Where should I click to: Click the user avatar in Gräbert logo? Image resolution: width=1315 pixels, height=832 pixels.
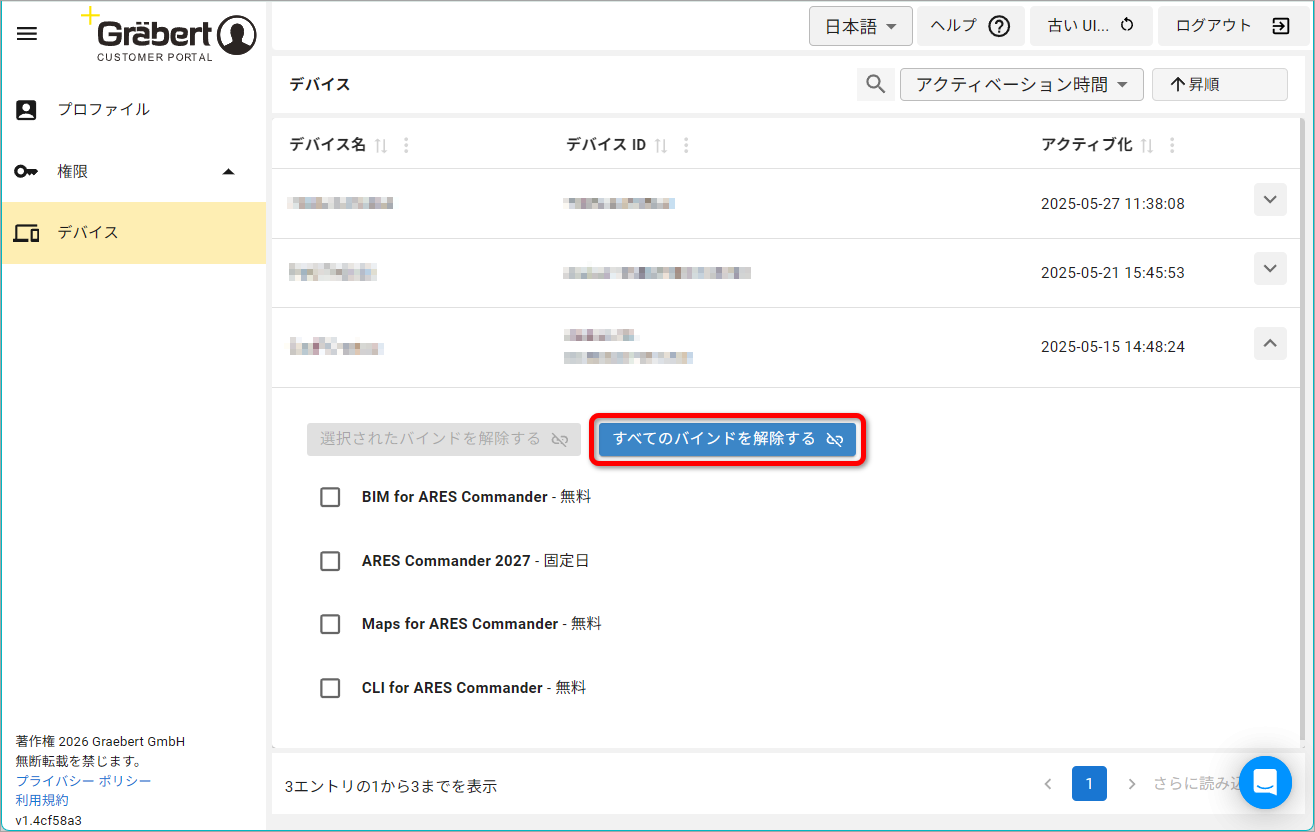point(237,35)
